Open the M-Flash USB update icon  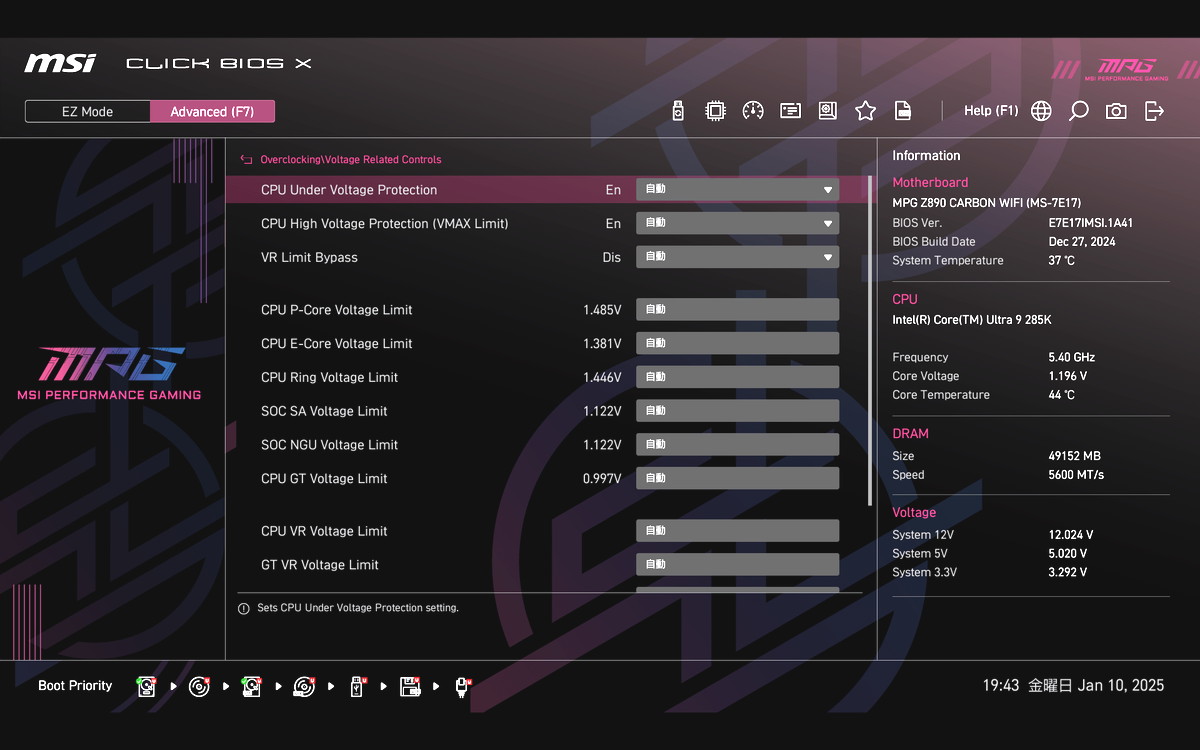tap(678, 111)
